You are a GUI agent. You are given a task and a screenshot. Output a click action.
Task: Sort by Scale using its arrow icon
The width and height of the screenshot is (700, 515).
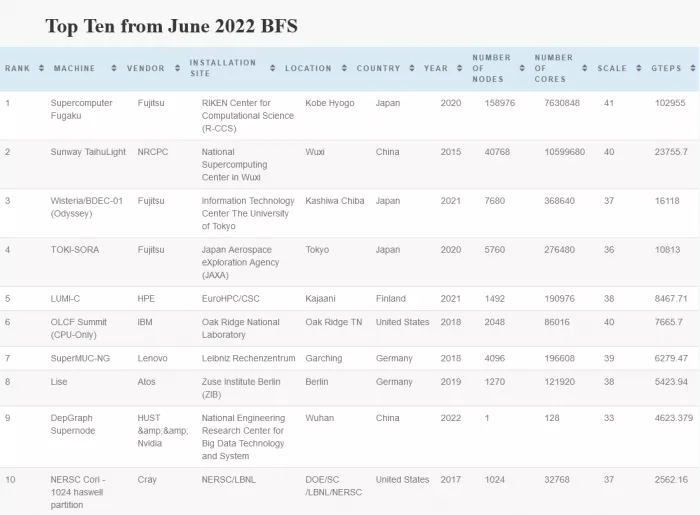[639, 68]
